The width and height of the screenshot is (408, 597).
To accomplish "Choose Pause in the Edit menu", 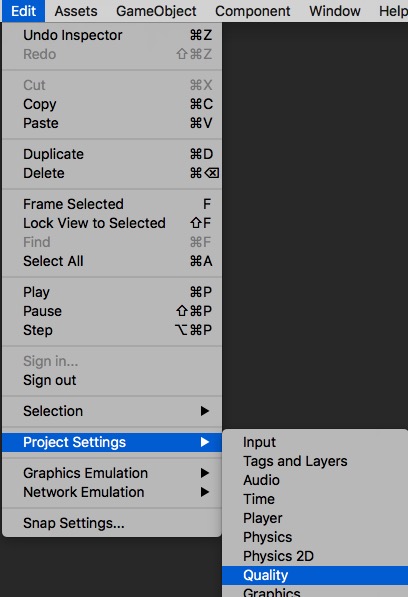I will (x=112, y=311).
